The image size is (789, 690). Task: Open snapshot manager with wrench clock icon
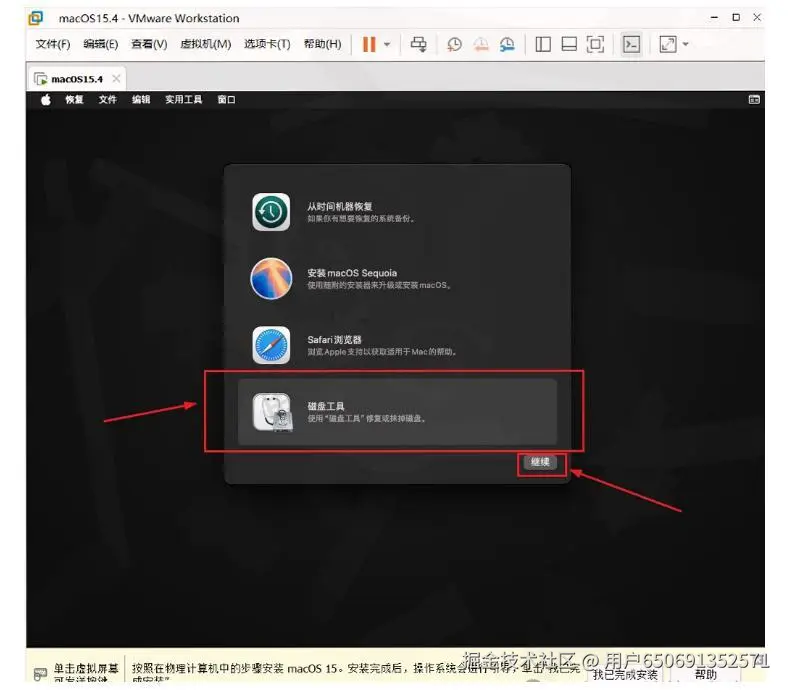507,44
